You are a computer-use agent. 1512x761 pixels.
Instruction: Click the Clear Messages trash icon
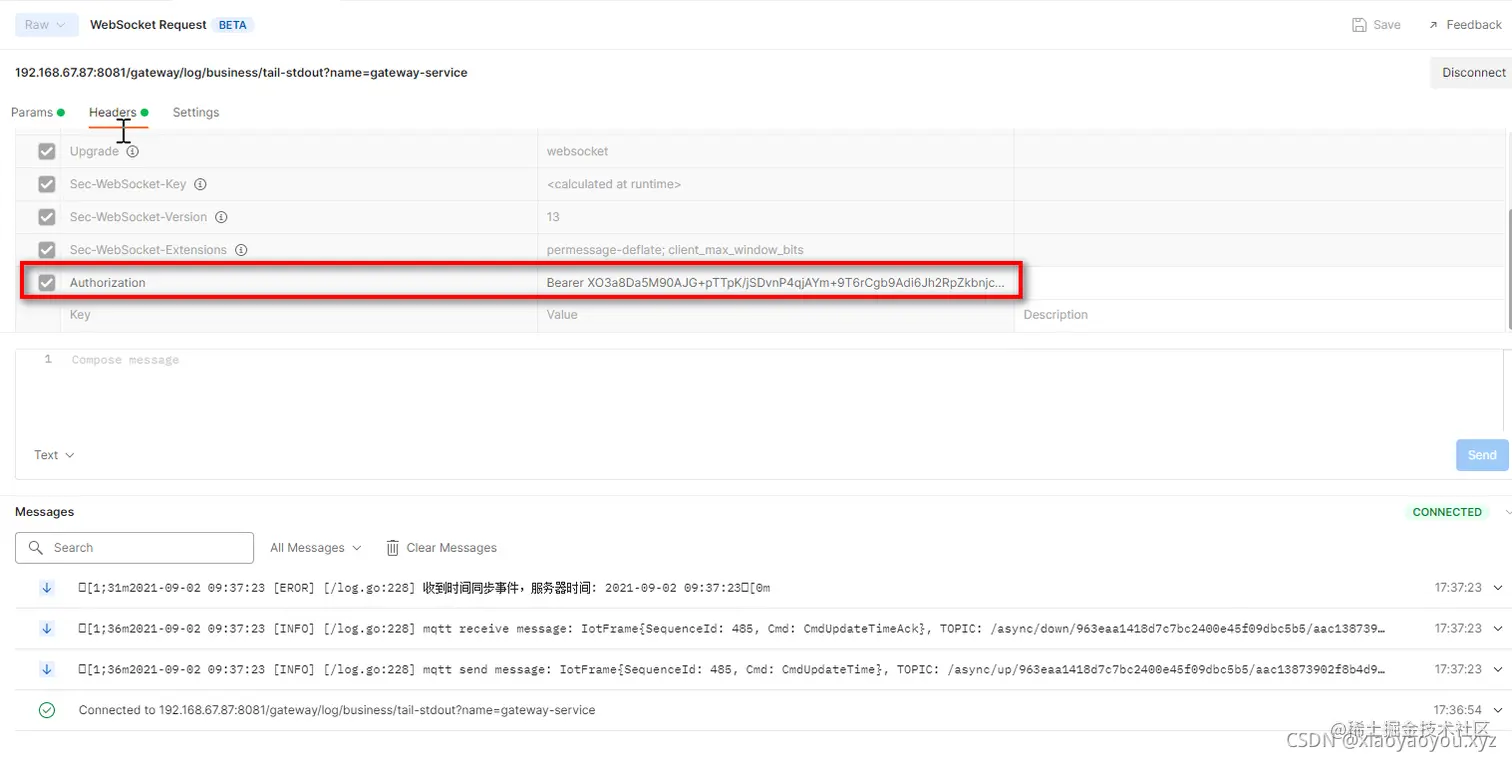393,548
